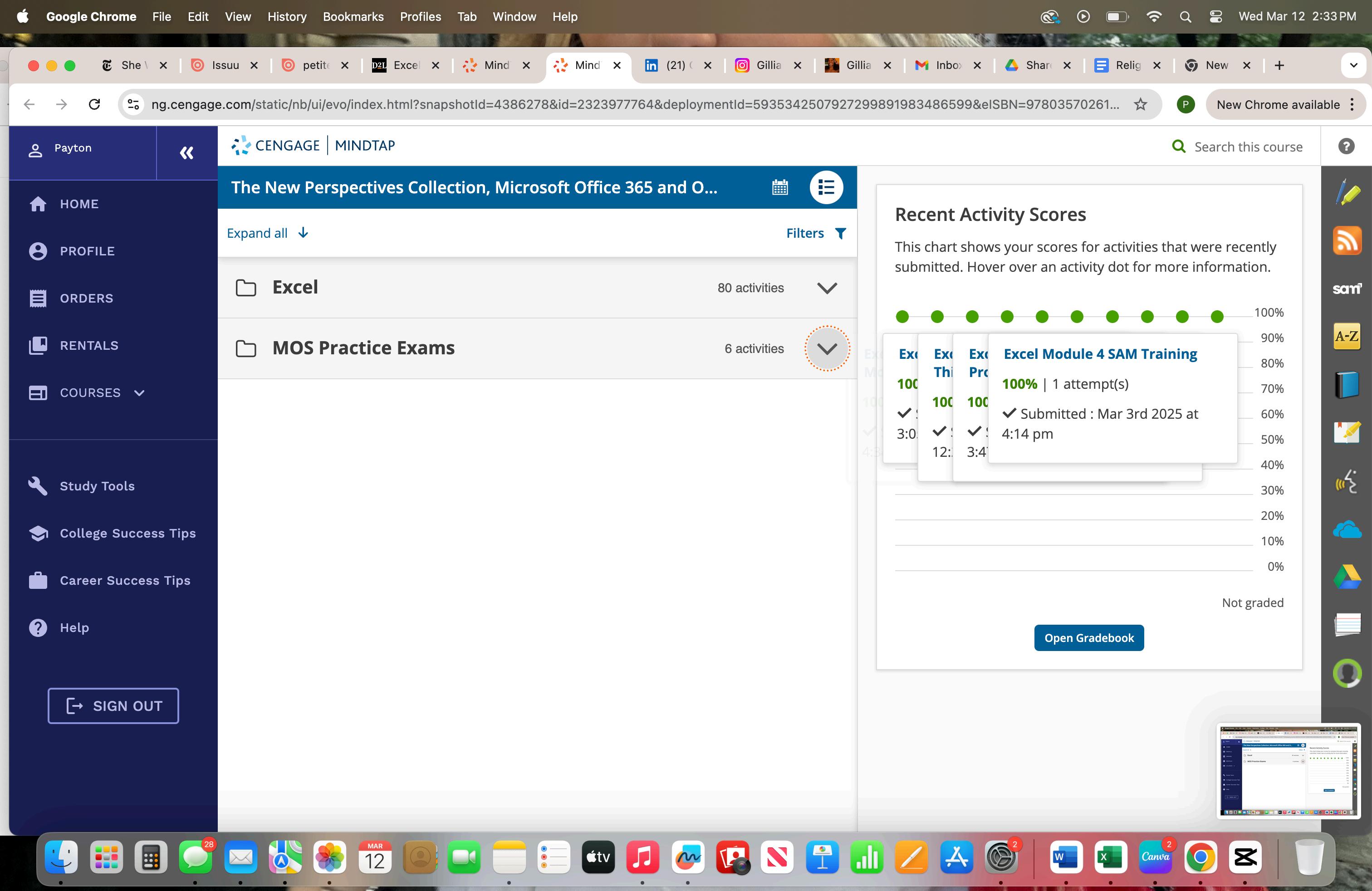Click the help question mark icon
This screenshot has width=1372, height=891.
click(x=1346, y=147)
